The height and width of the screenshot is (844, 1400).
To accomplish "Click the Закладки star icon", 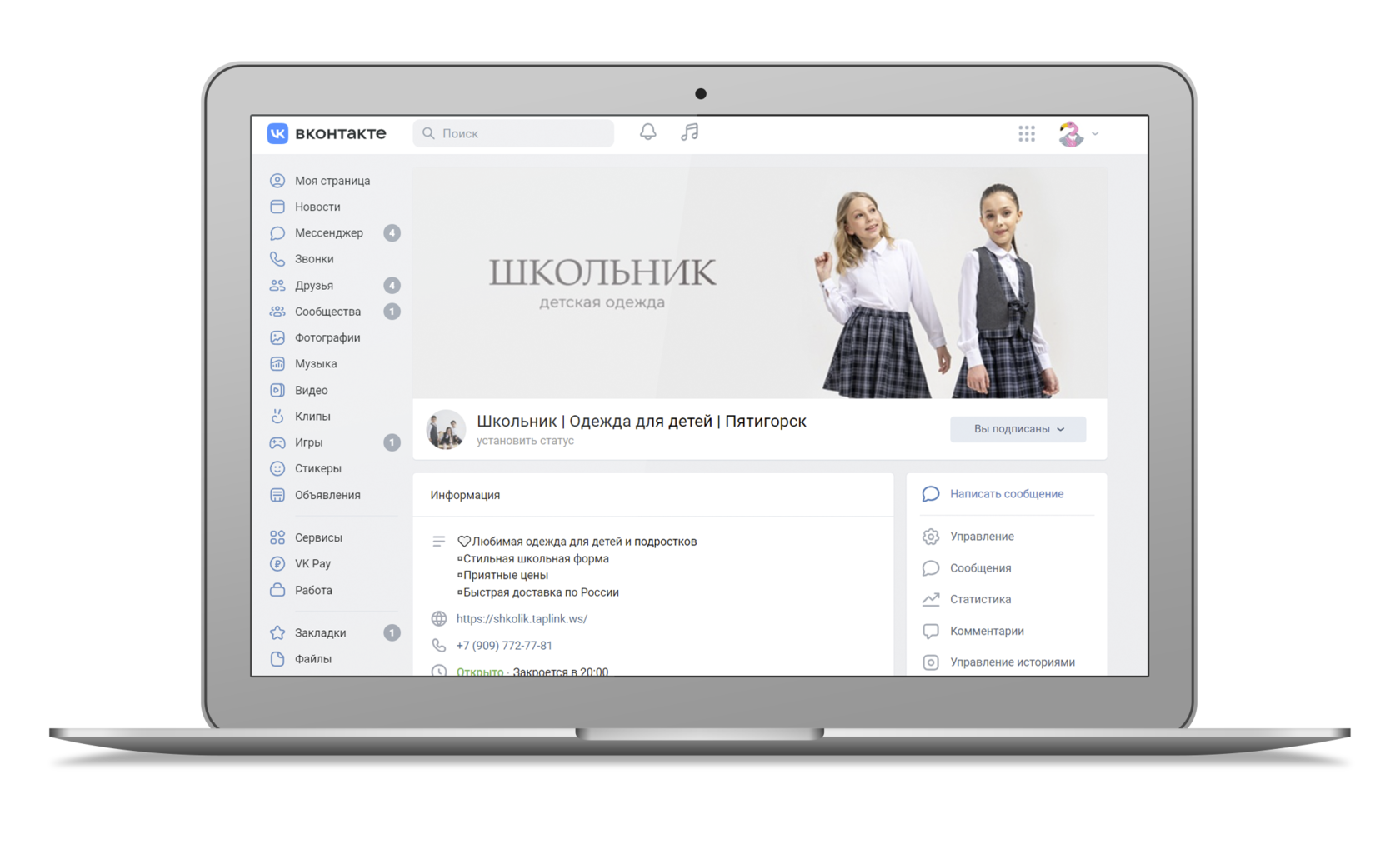I will coord(277,632).
